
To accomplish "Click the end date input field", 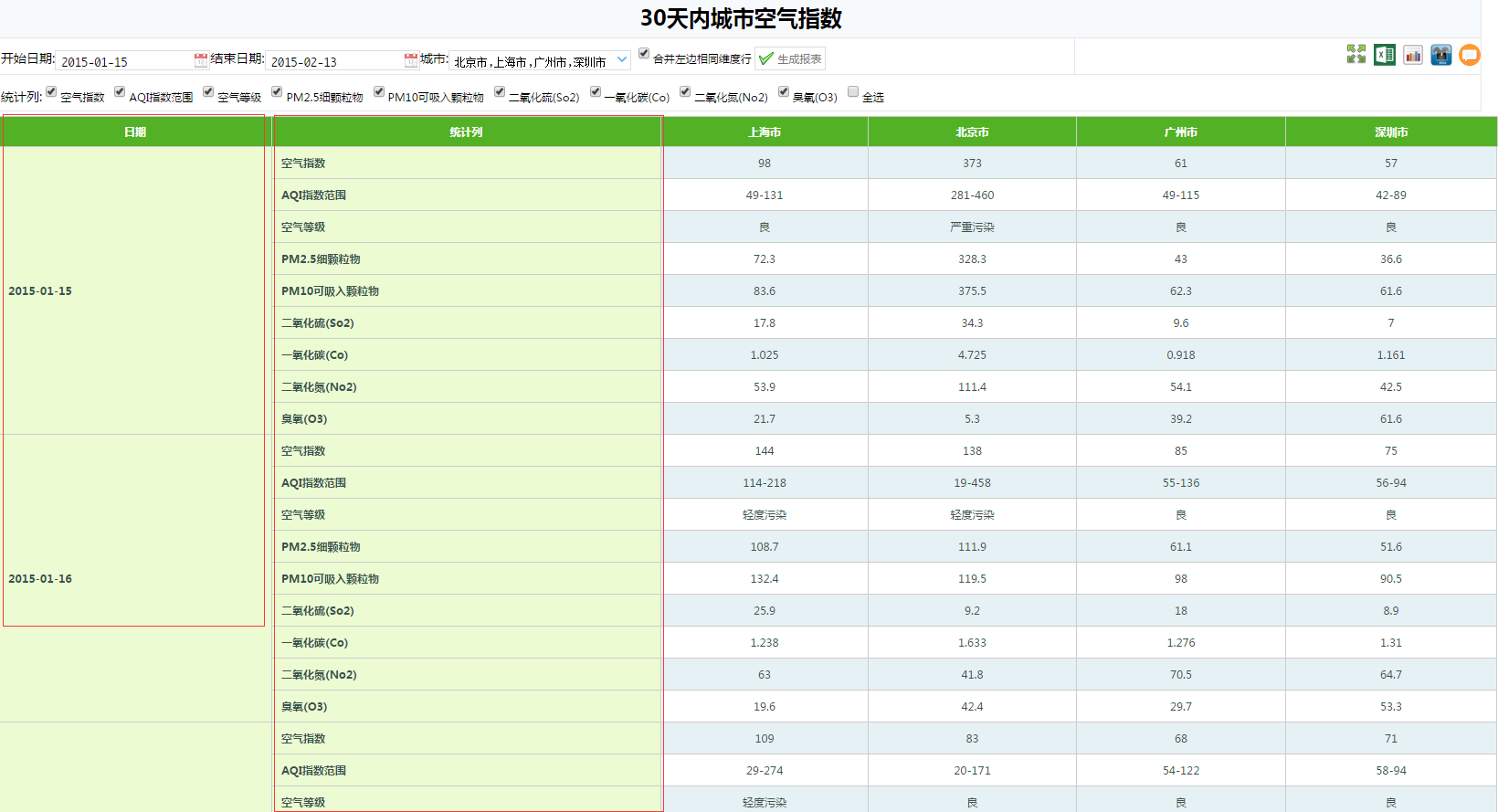I will (x=333, y=61).
